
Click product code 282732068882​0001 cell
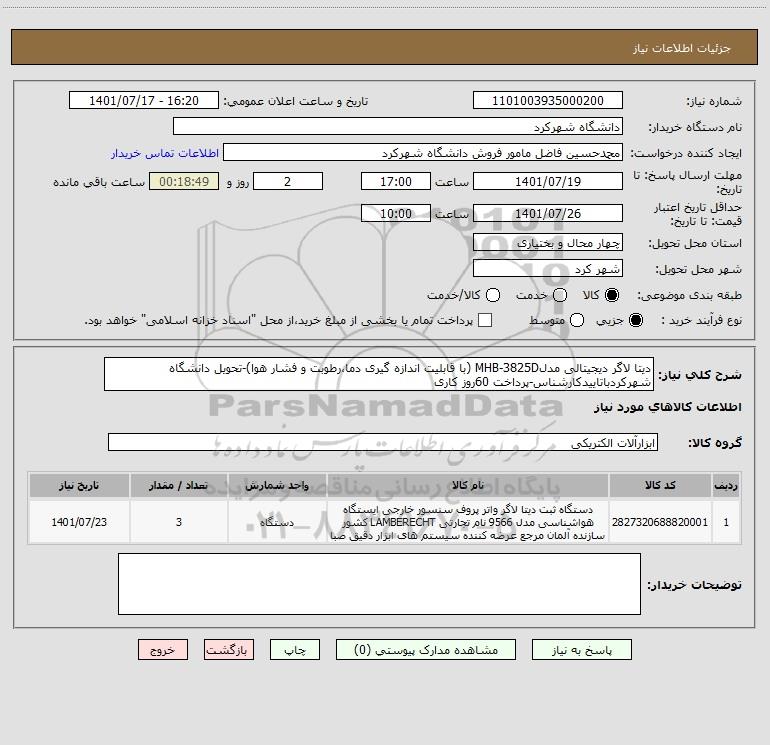click(x=660, y=522)
